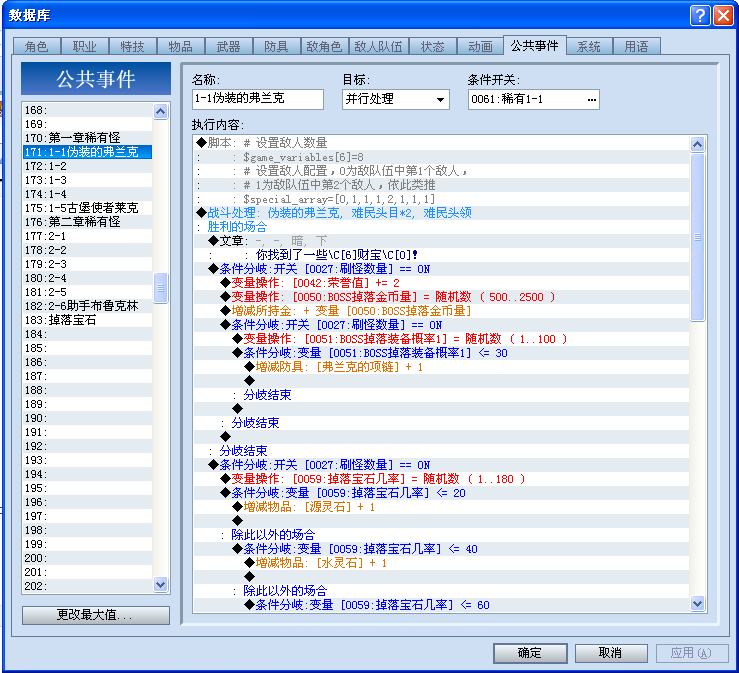
Task: Click the 执行内容 scrollbar thumb
Action: (697, 237)
